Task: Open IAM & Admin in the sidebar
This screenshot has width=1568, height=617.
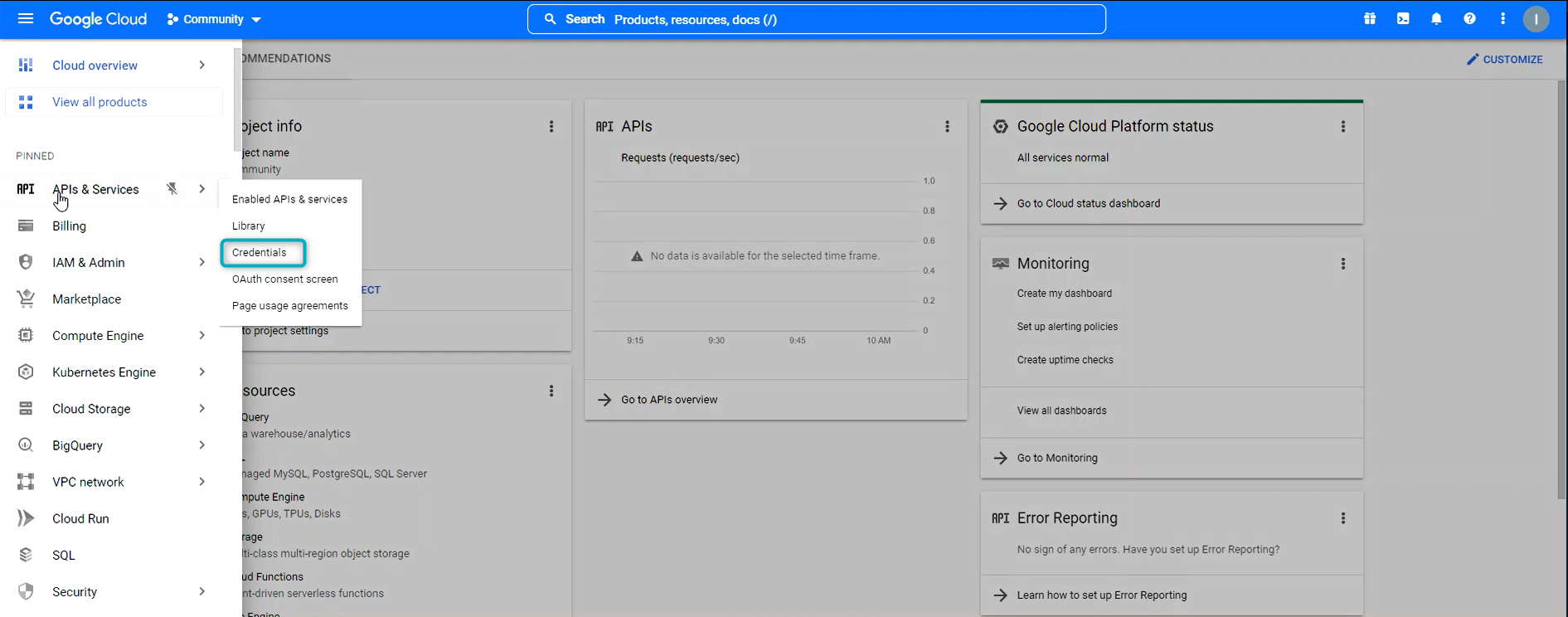Action: point(89,262)
